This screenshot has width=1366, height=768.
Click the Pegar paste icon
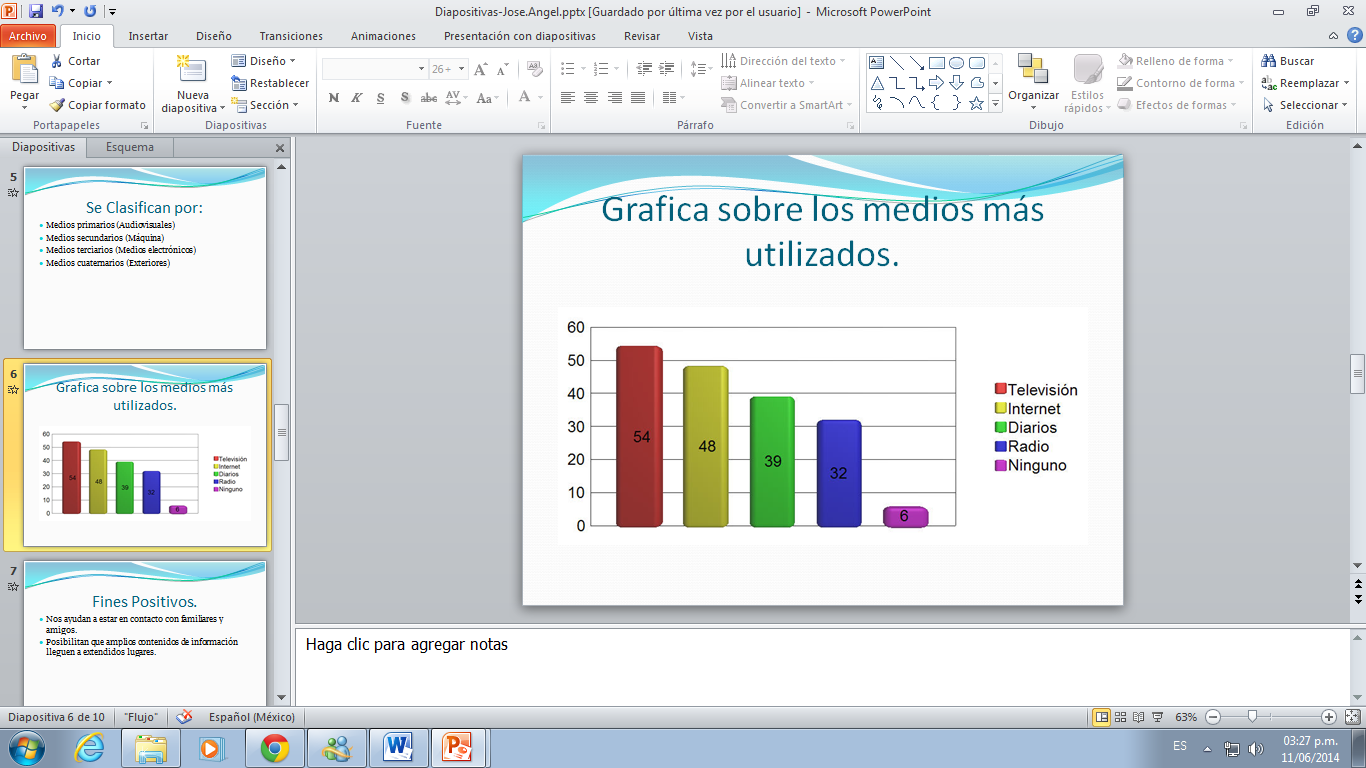(24, 69)
